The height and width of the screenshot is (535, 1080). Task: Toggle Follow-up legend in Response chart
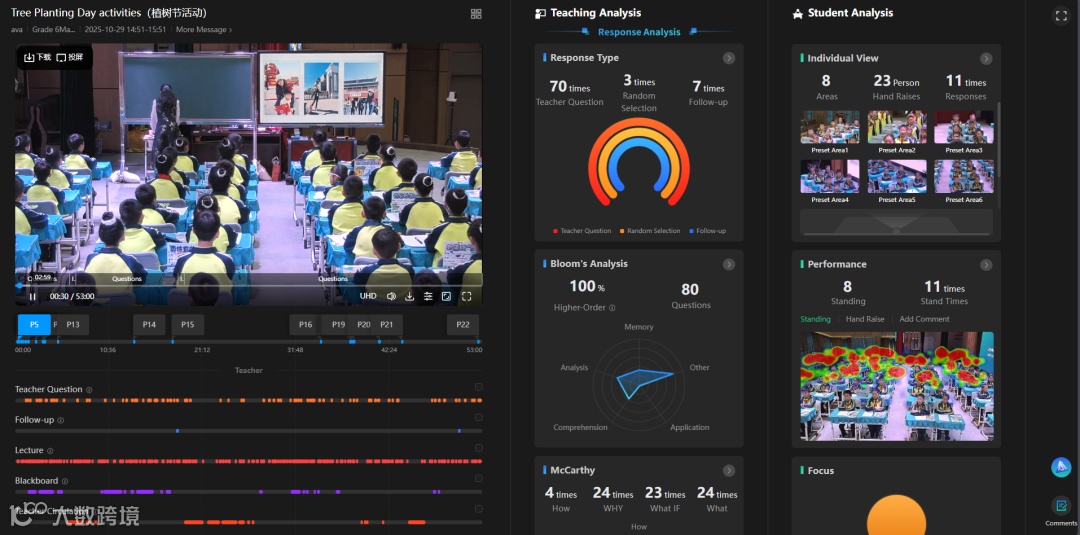pyautogui.click(x=707, y=231)
